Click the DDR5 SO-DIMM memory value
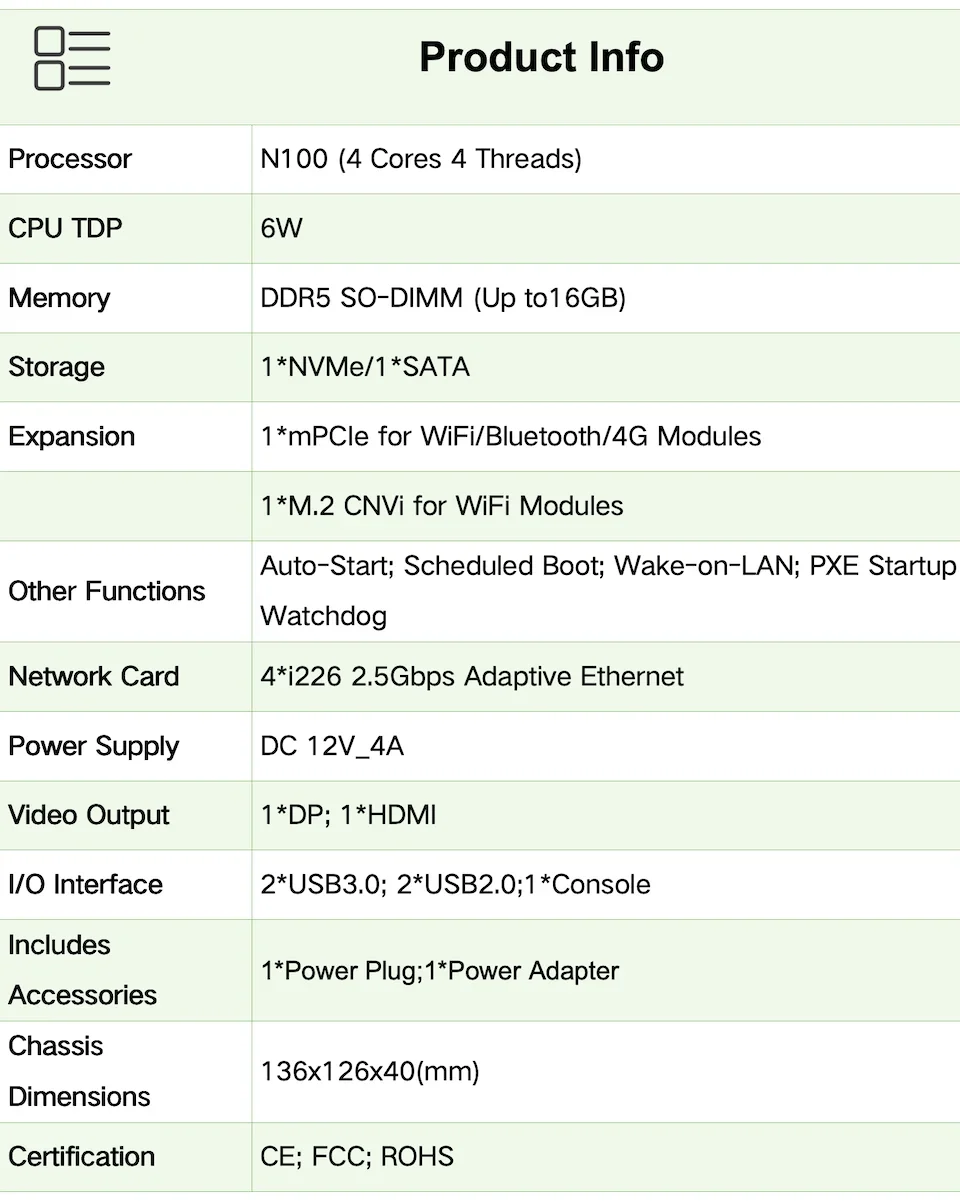 click(443, 298)
